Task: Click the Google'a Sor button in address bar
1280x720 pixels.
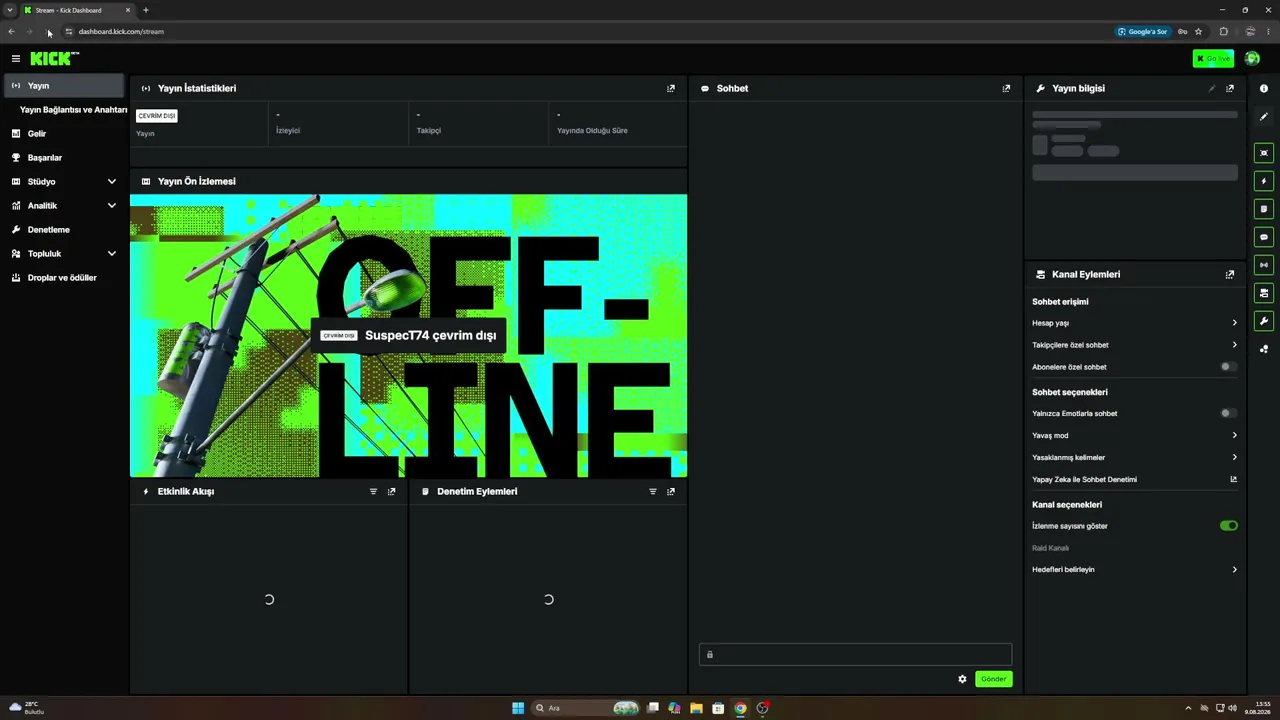Action: tap(1142, 31)
